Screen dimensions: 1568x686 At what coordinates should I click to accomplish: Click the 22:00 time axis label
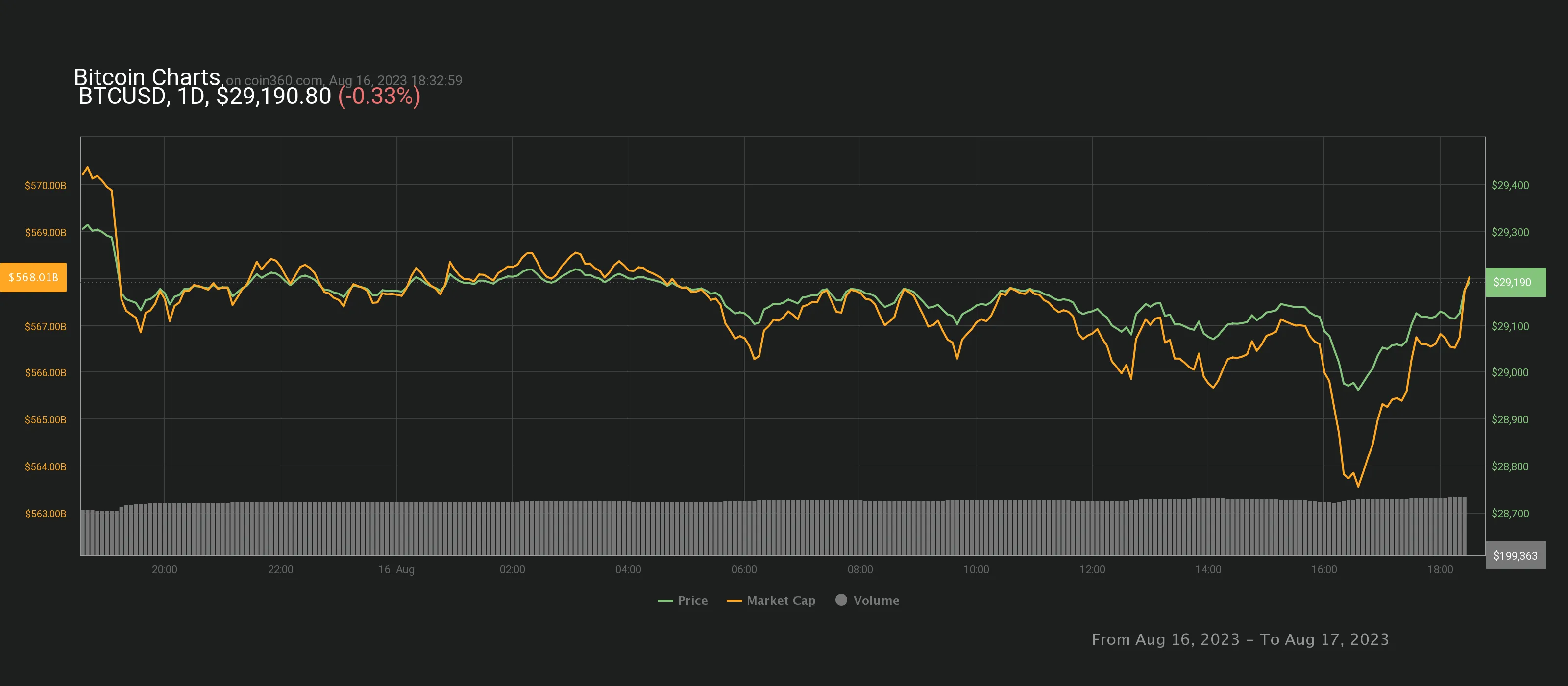(x=281, y=570)
